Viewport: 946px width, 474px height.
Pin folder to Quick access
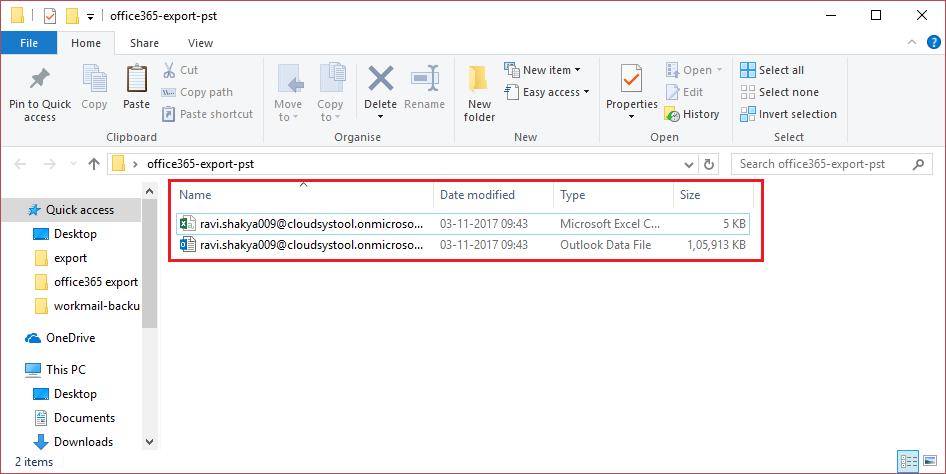pos(40,93)
